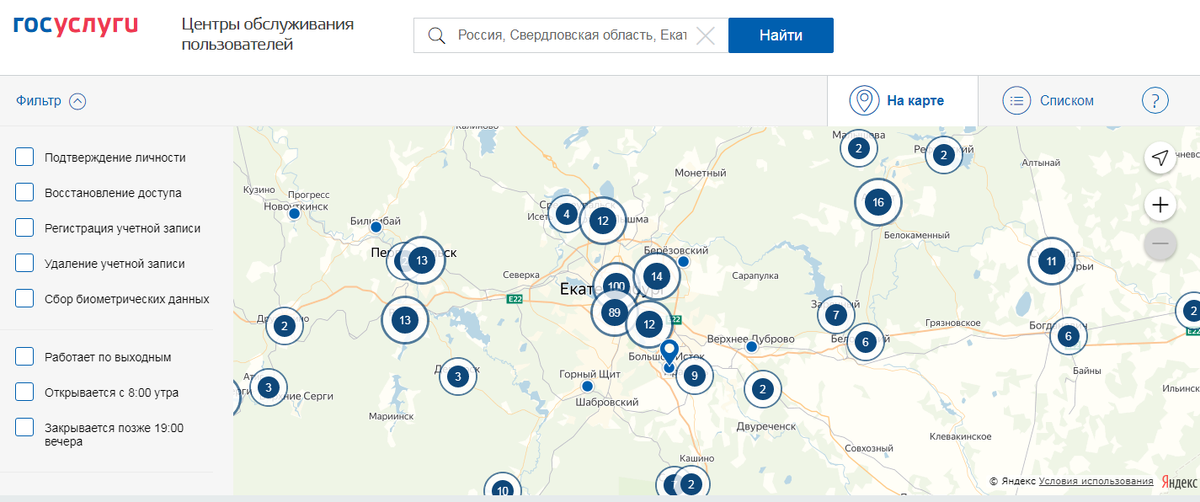This screenshot has height=502, width=1200.
Task: Open the cluster marker labeled 16
Action: [878, 203]
